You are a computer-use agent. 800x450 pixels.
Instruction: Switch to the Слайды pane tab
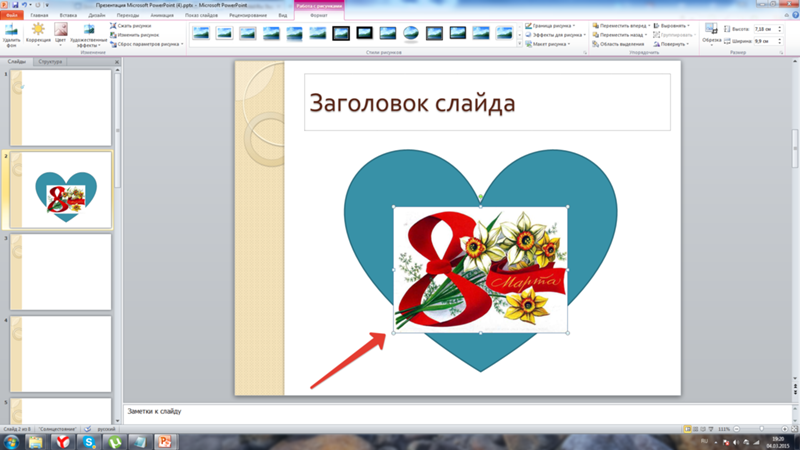pyautogui.click(x=16, y=61)
